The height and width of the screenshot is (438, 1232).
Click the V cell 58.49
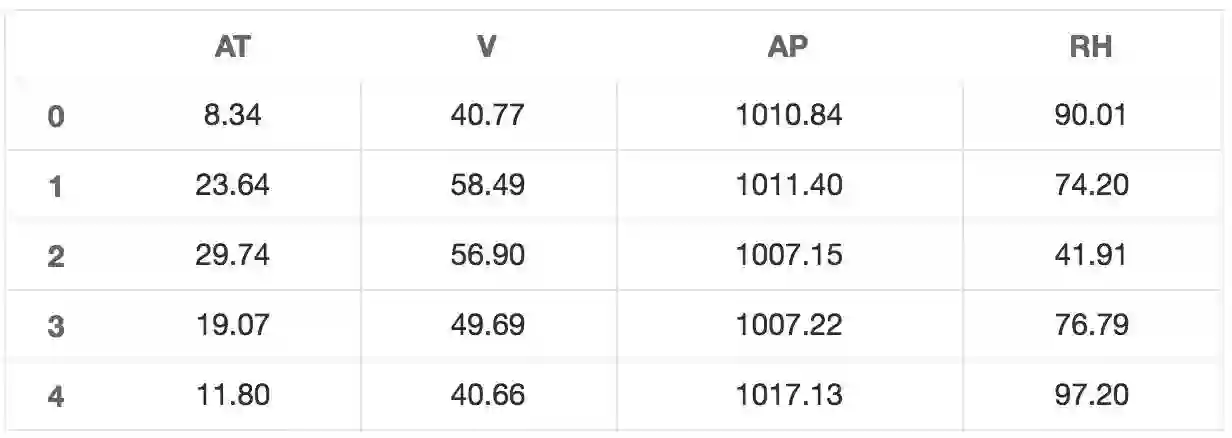click(x=487, y=186)
